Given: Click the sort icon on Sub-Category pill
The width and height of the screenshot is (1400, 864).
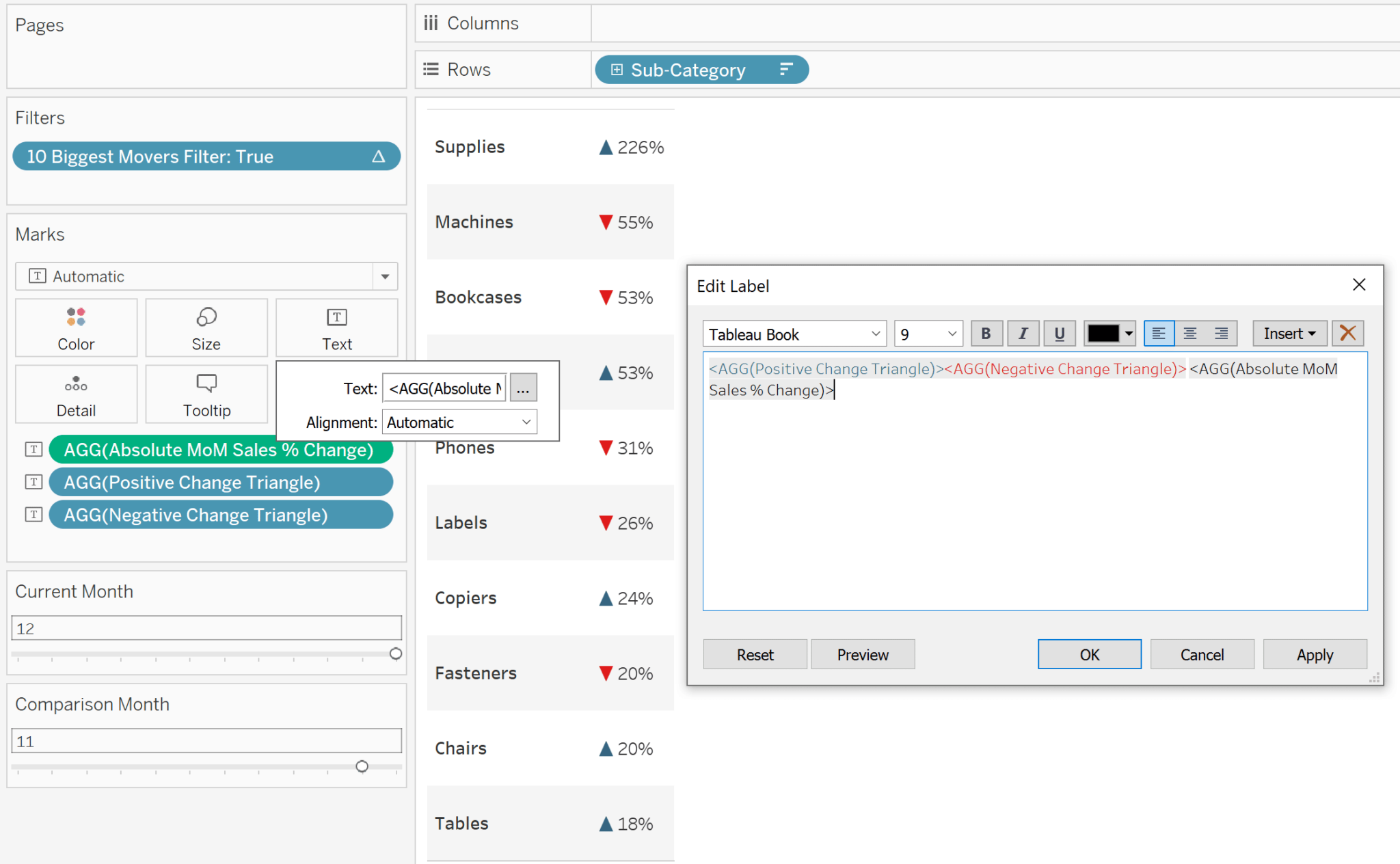Looking at the screenshot, I should pos(786,69).
